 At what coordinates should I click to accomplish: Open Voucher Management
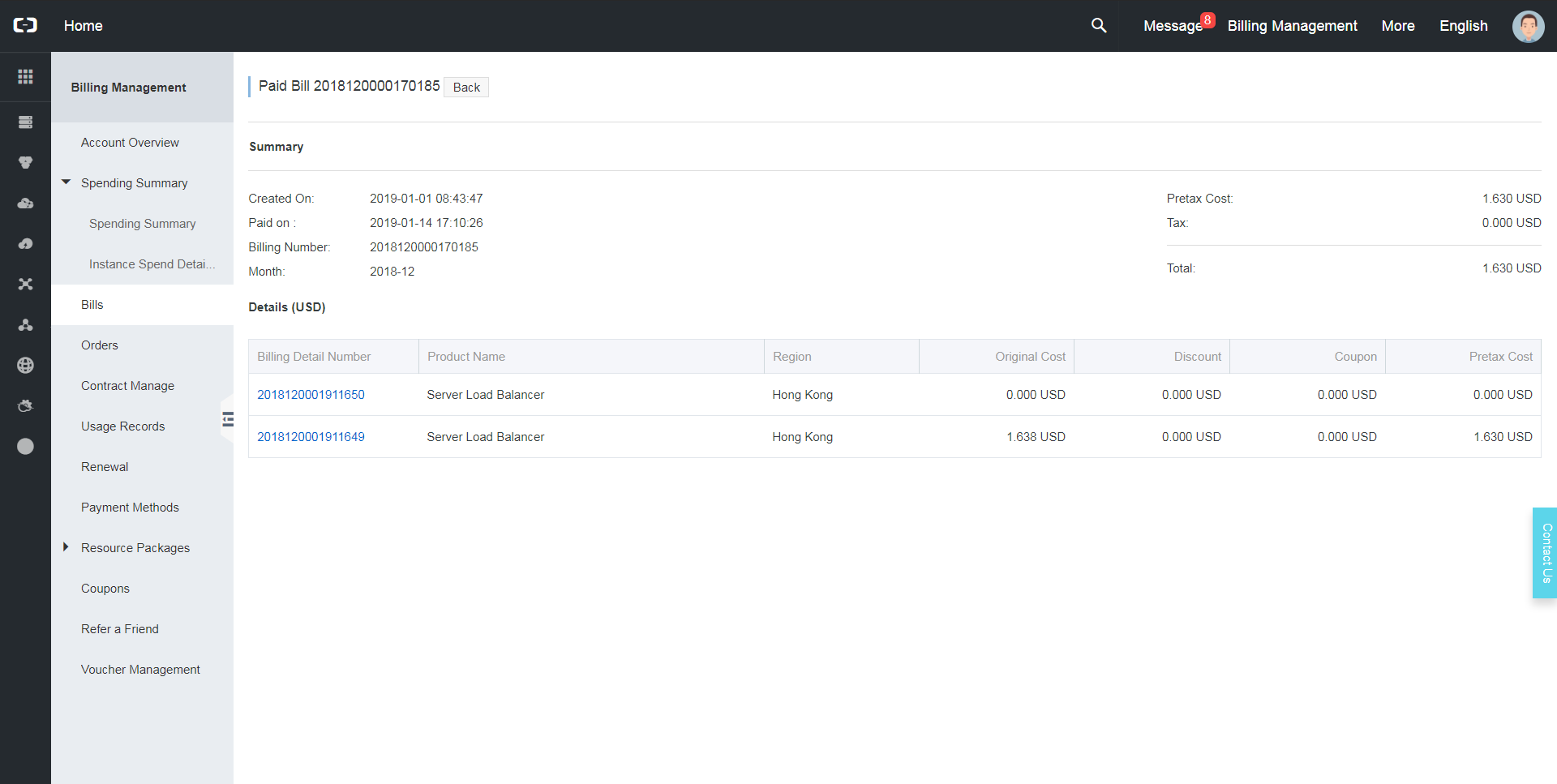tap(140, 670)
